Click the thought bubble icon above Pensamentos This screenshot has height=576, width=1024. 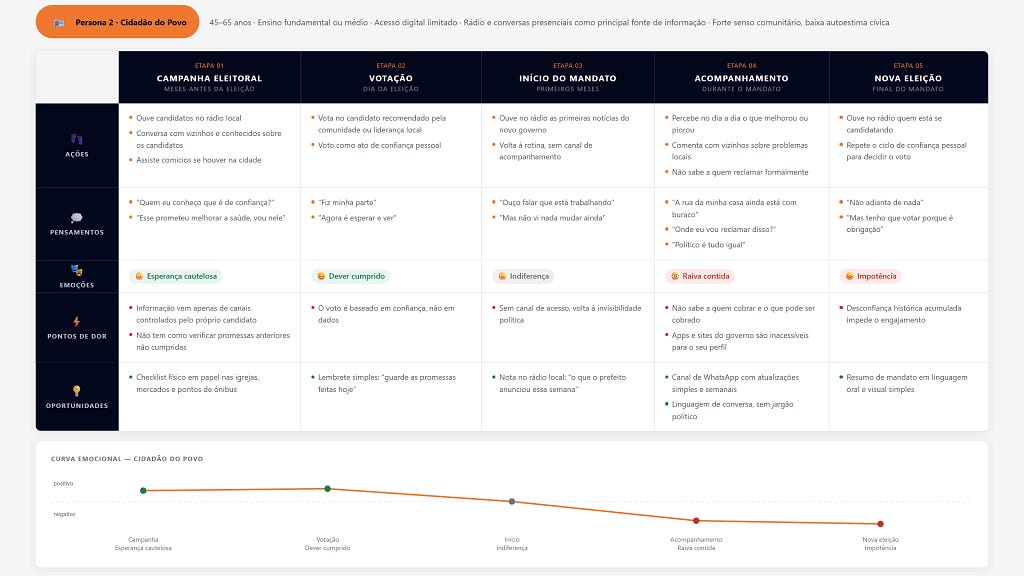coord(76,217)
